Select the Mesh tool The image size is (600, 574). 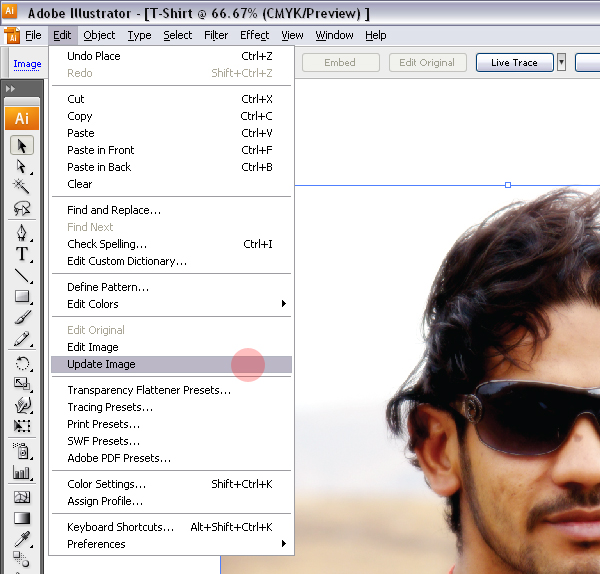click(x=22, y=497)
